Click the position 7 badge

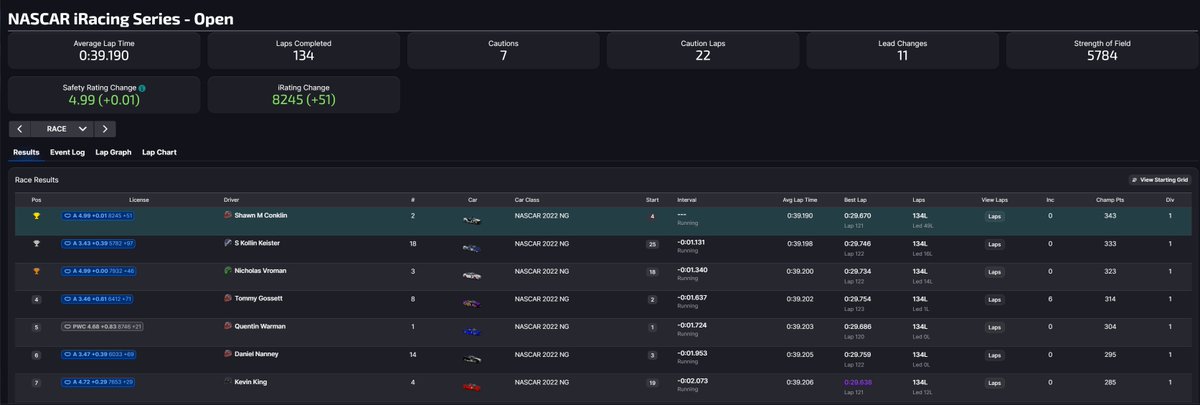click(x=36, y=382)
